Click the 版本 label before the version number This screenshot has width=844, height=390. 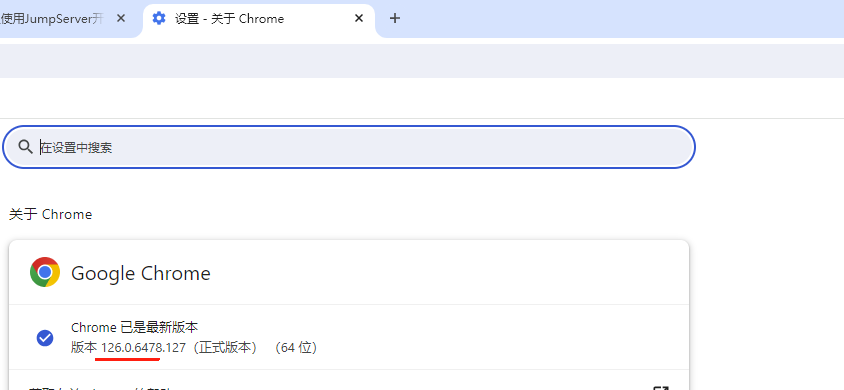pyautogui.click(x=83, y=348)
